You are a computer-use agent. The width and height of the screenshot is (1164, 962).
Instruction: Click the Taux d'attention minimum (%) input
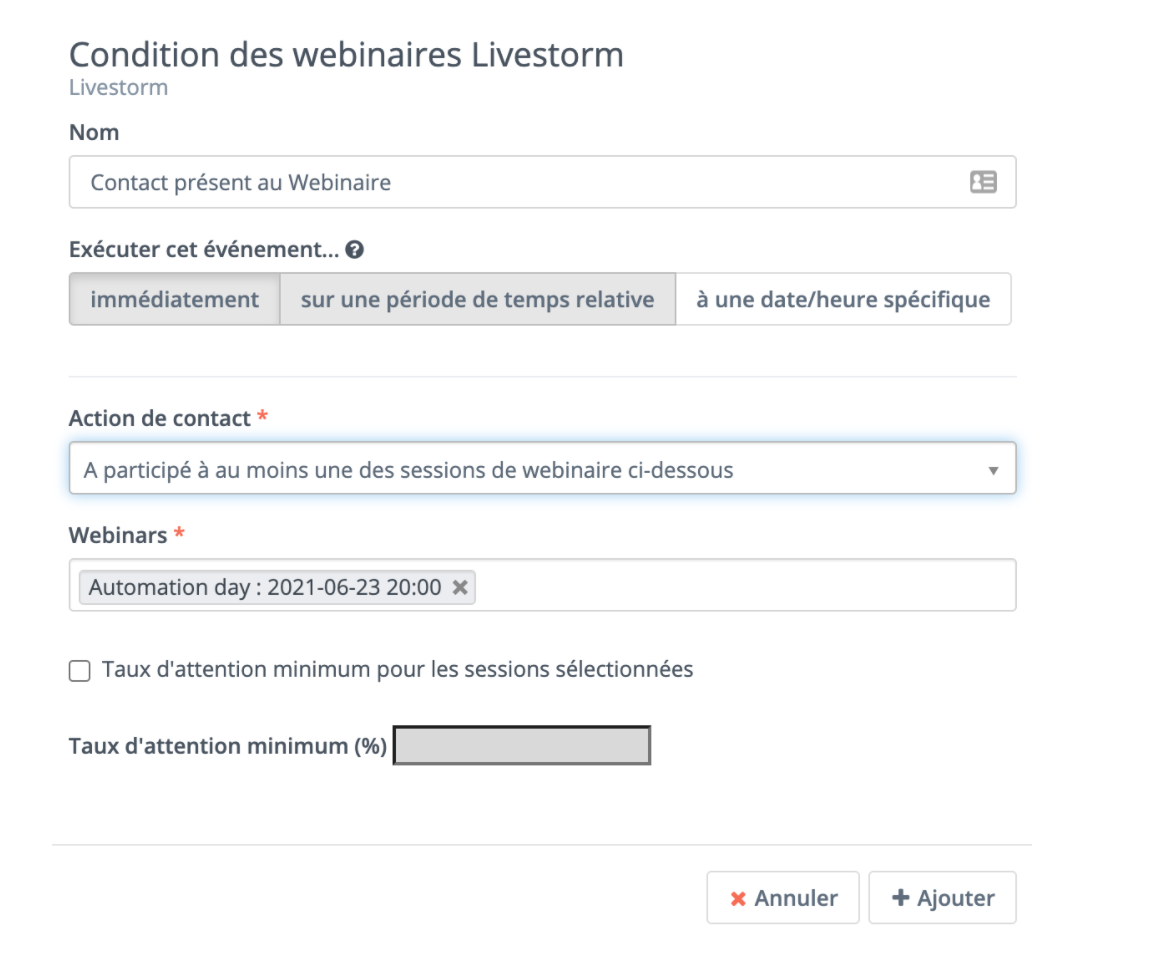(522, 745)
